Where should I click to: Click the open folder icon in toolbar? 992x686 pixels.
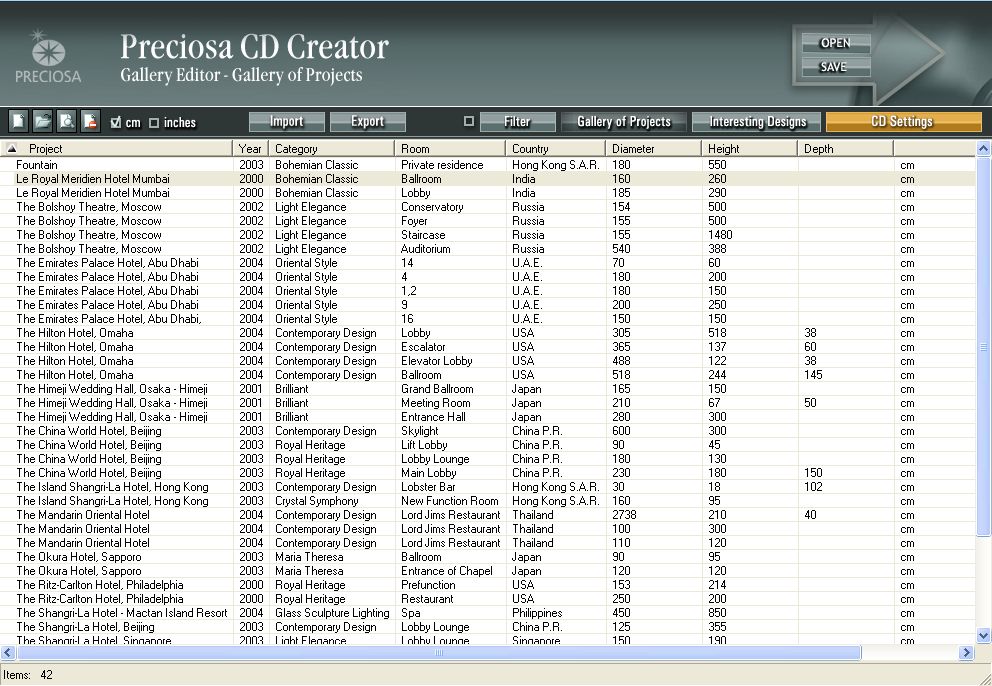coord(42,120)
